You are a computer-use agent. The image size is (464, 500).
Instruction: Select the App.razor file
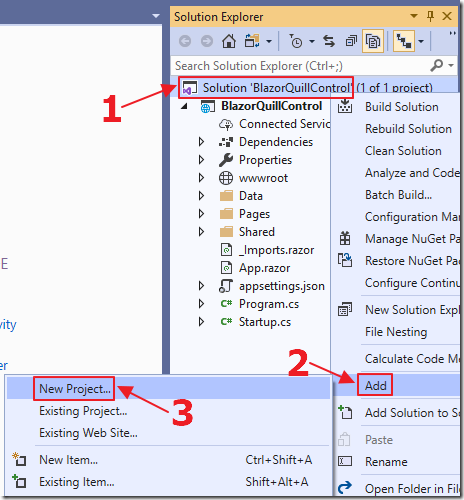pos(264,268)
